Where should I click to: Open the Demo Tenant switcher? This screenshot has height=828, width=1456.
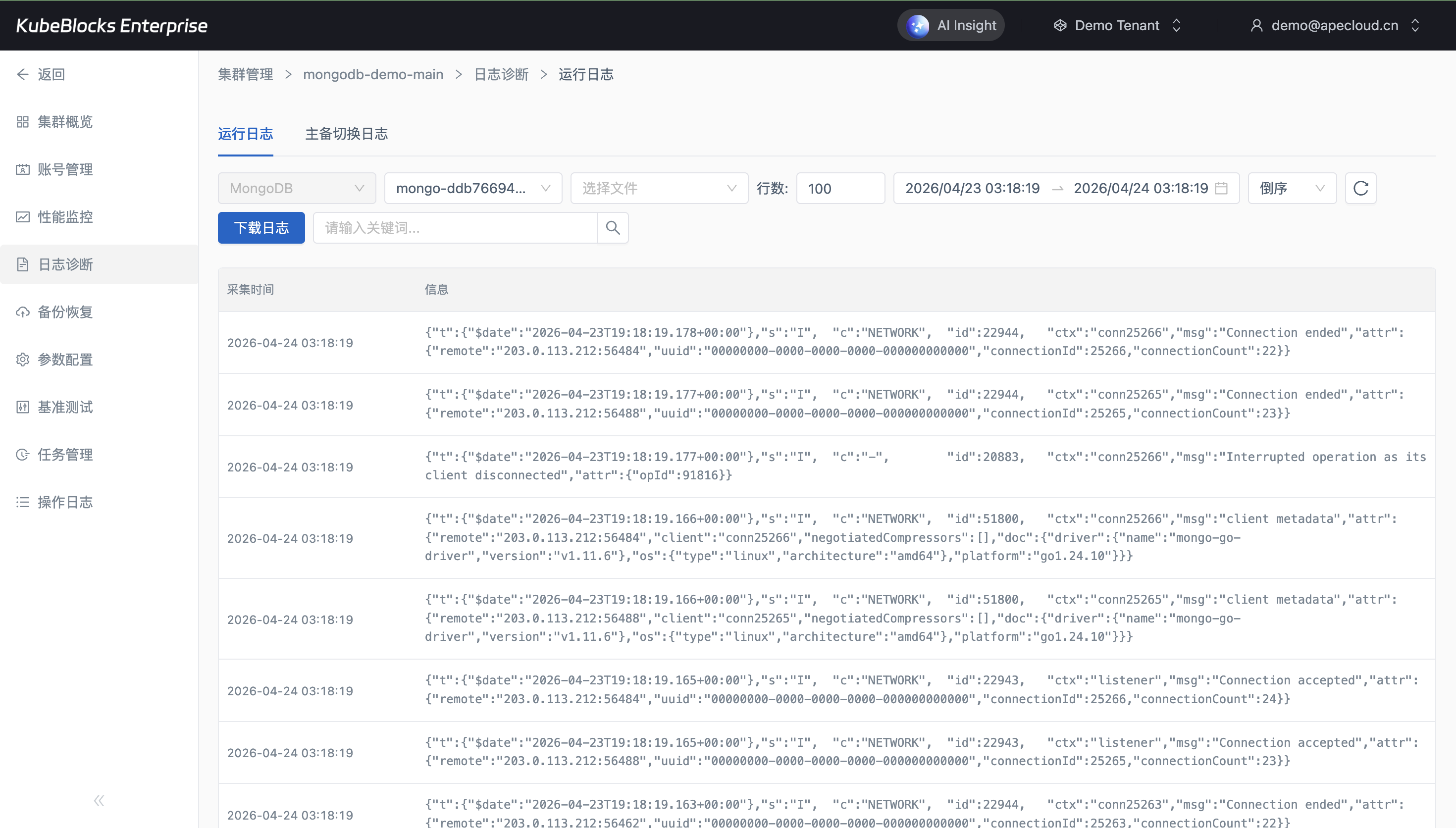(x=1117, y=26)
